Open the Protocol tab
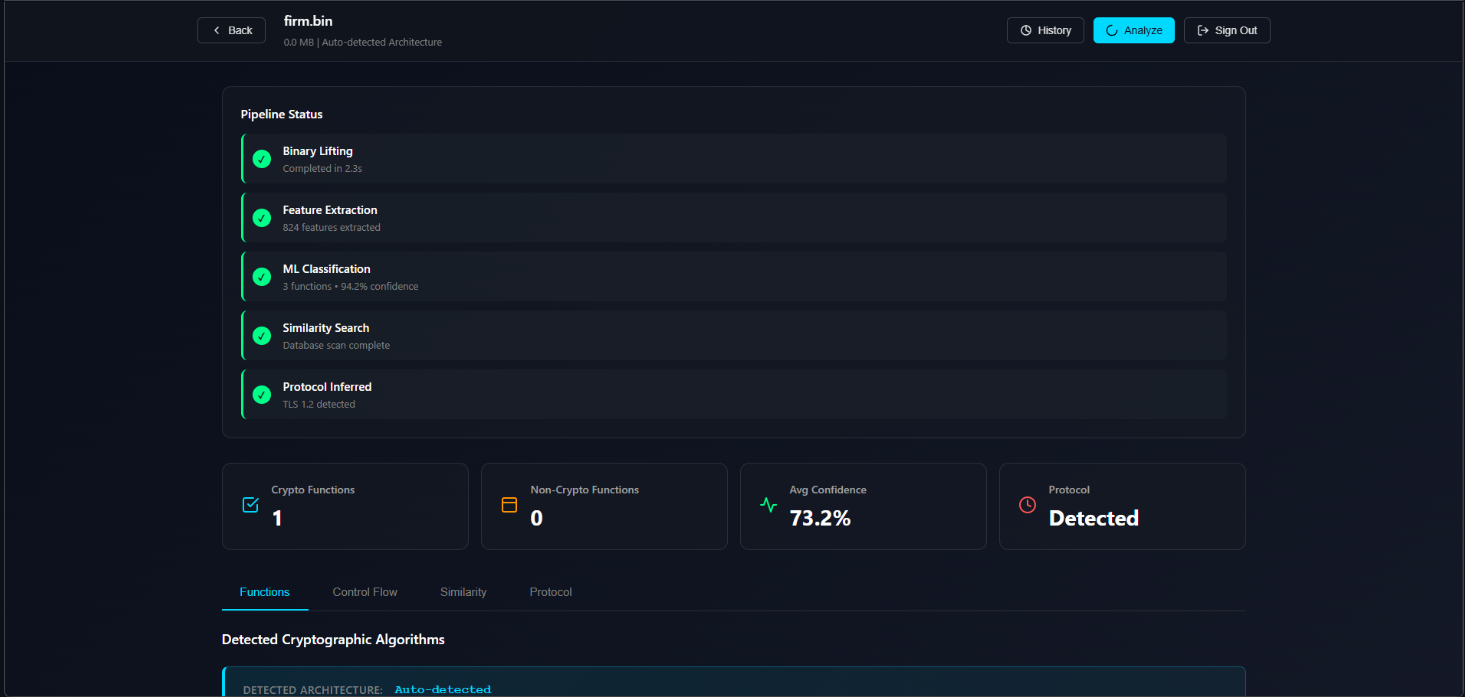Image resolution: width=1465 pixels, height=697 pixels. click(x=551, y=592)
